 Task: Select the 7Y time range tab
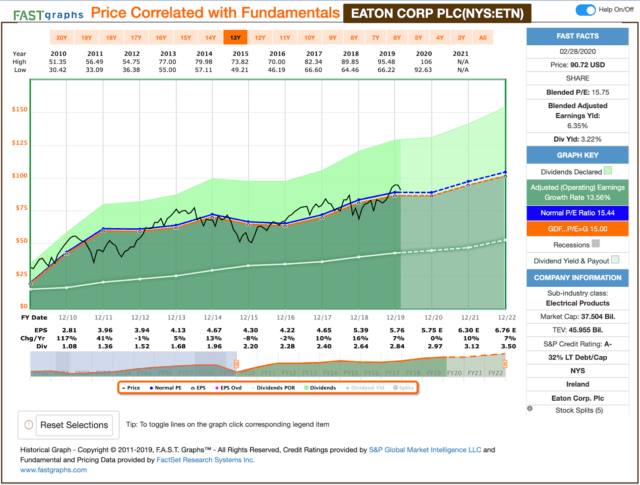(x=376, y=38)
